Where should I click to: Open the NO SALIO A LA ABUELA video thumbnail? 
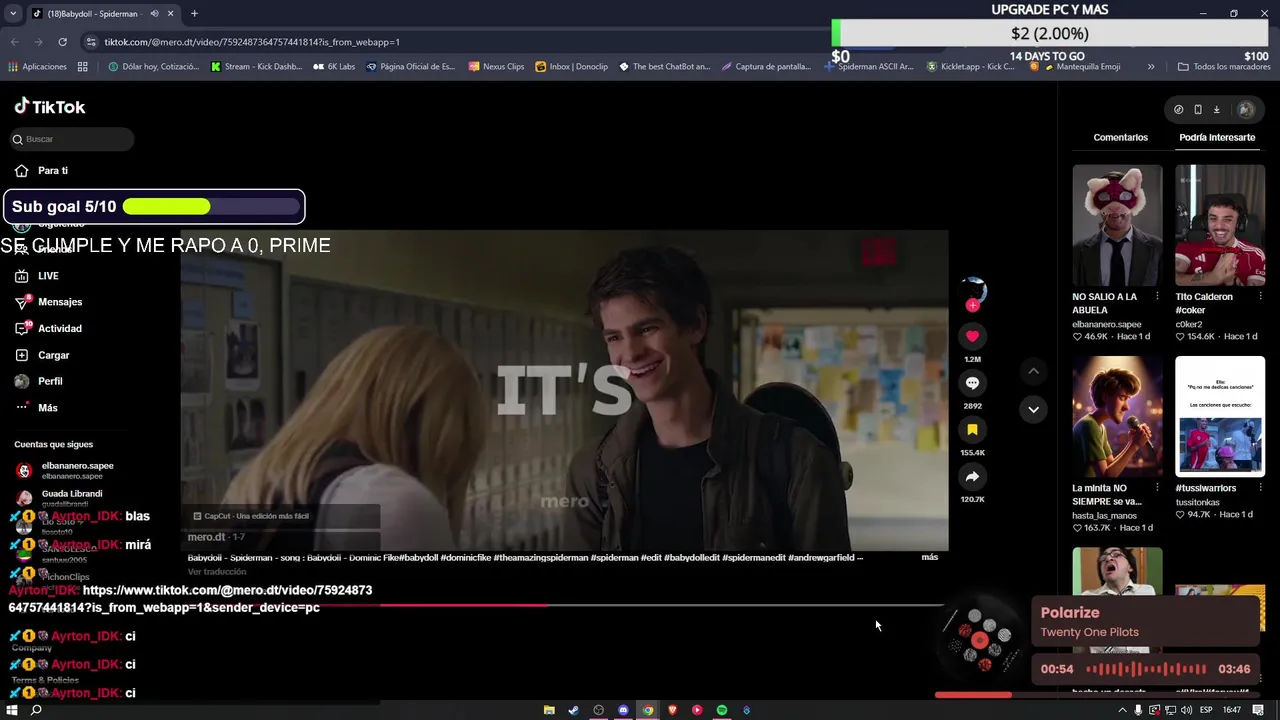1117,225
